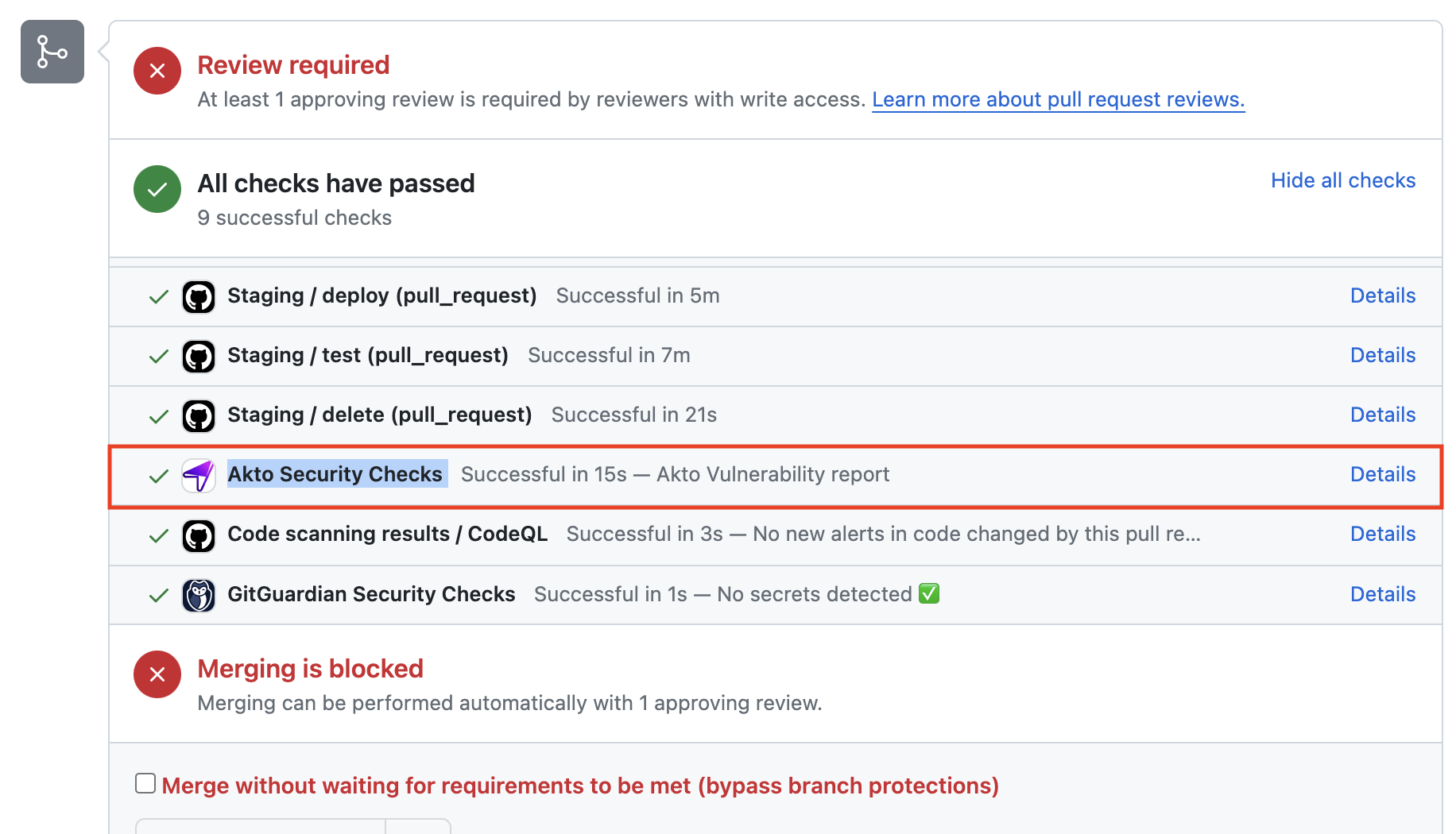Enable Merge without waiting for requirements checkbox
The height and width of the screenshot is (834, 1456).
pyautogui.click(x=145, y=783)
